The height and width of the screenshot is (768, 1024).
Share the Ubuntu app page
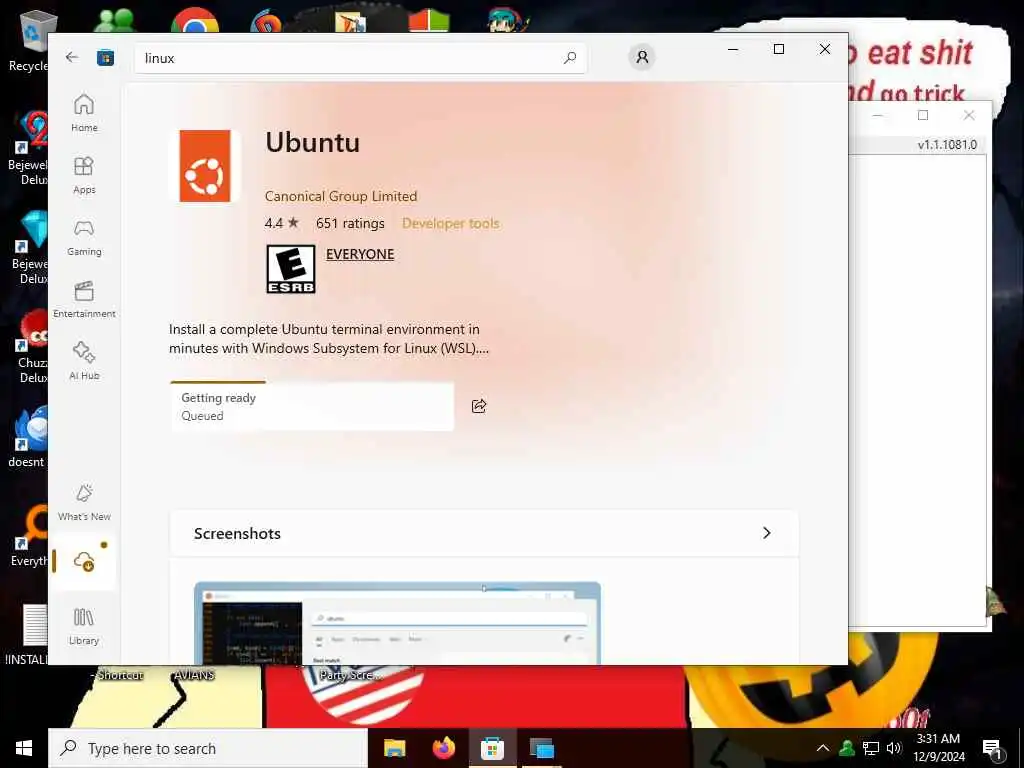point(479,406)
